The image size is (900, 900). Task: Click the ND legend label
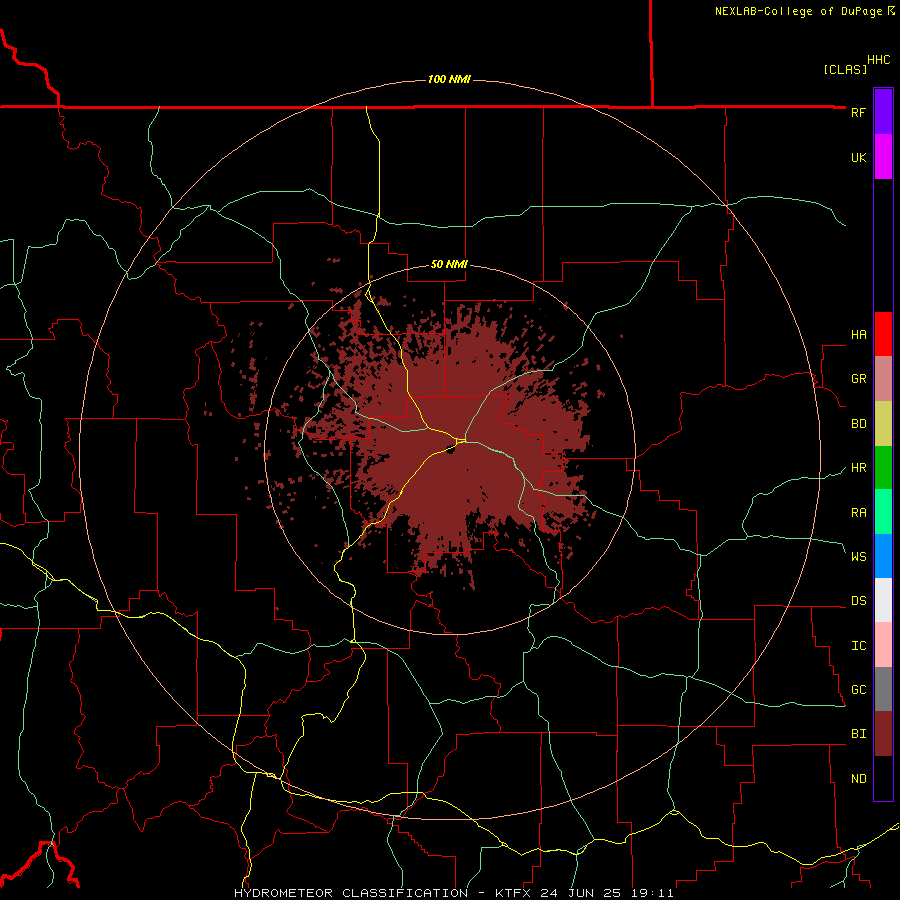coord(858,779)
